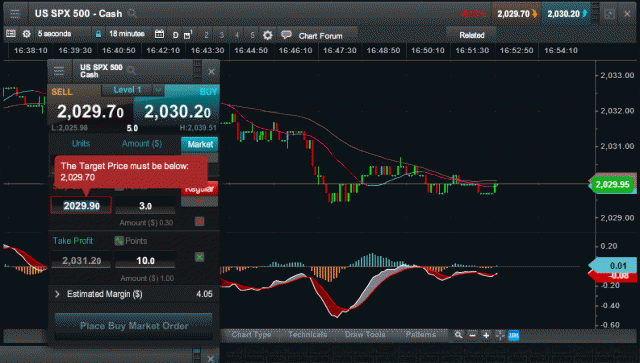Open the Level 1 dropdown arrow
640x363 pixels.
coord(158,90)
